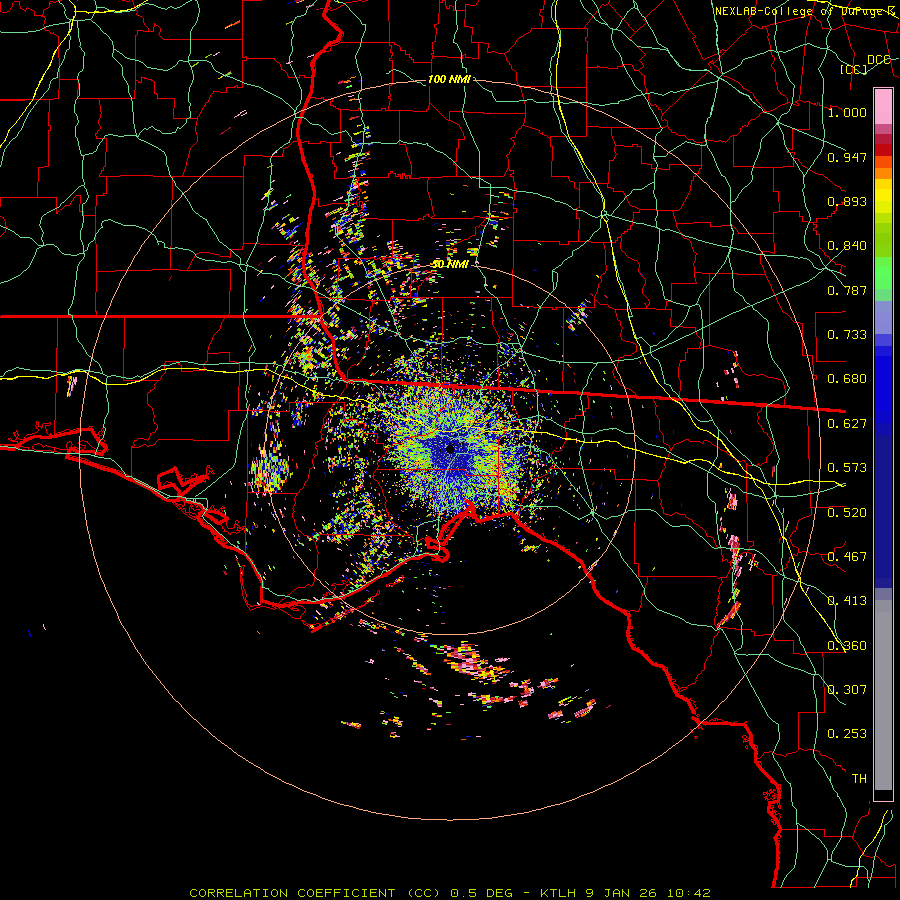This screenshot has height=900, width=900.
Task: Click the 0.840 scale value
Action: pyautogui.click(x=847, y=246)
